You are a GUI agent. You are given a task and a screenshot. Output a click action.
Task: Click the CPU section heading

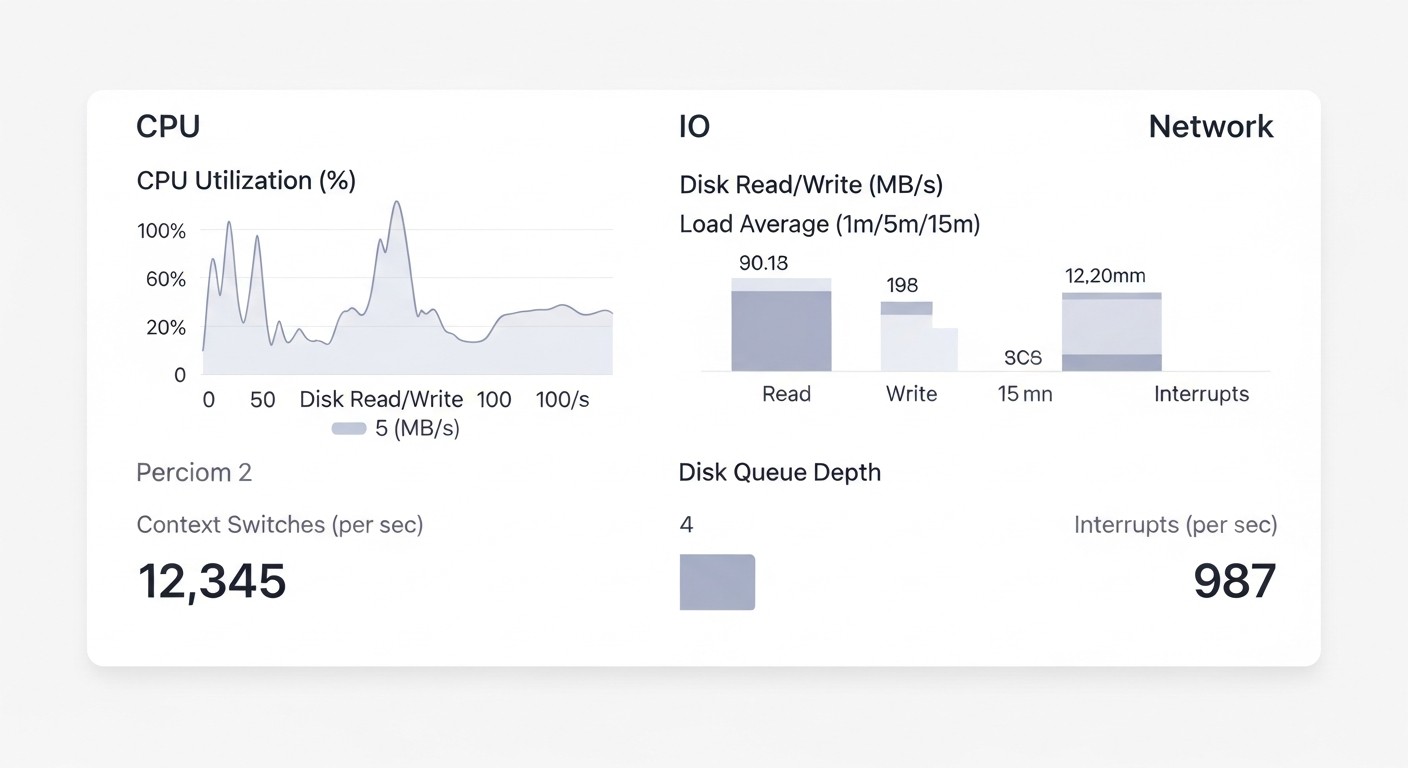168,127
